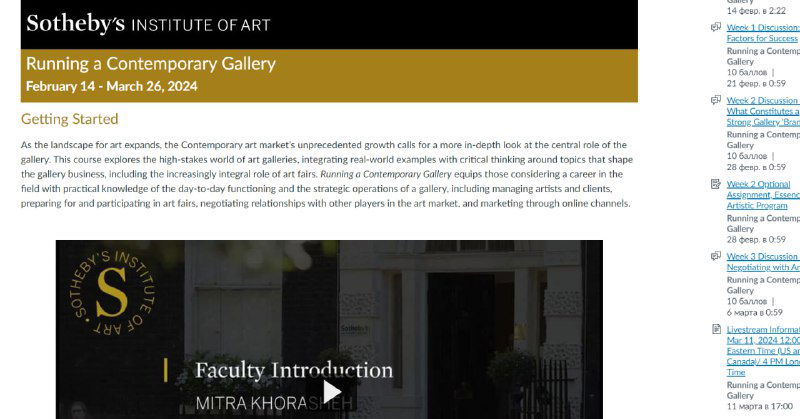Click the Livestream Information calendar icon
The height and width of the screenshot is (419, 800).
pyautogui.click(x=716, y=329)
